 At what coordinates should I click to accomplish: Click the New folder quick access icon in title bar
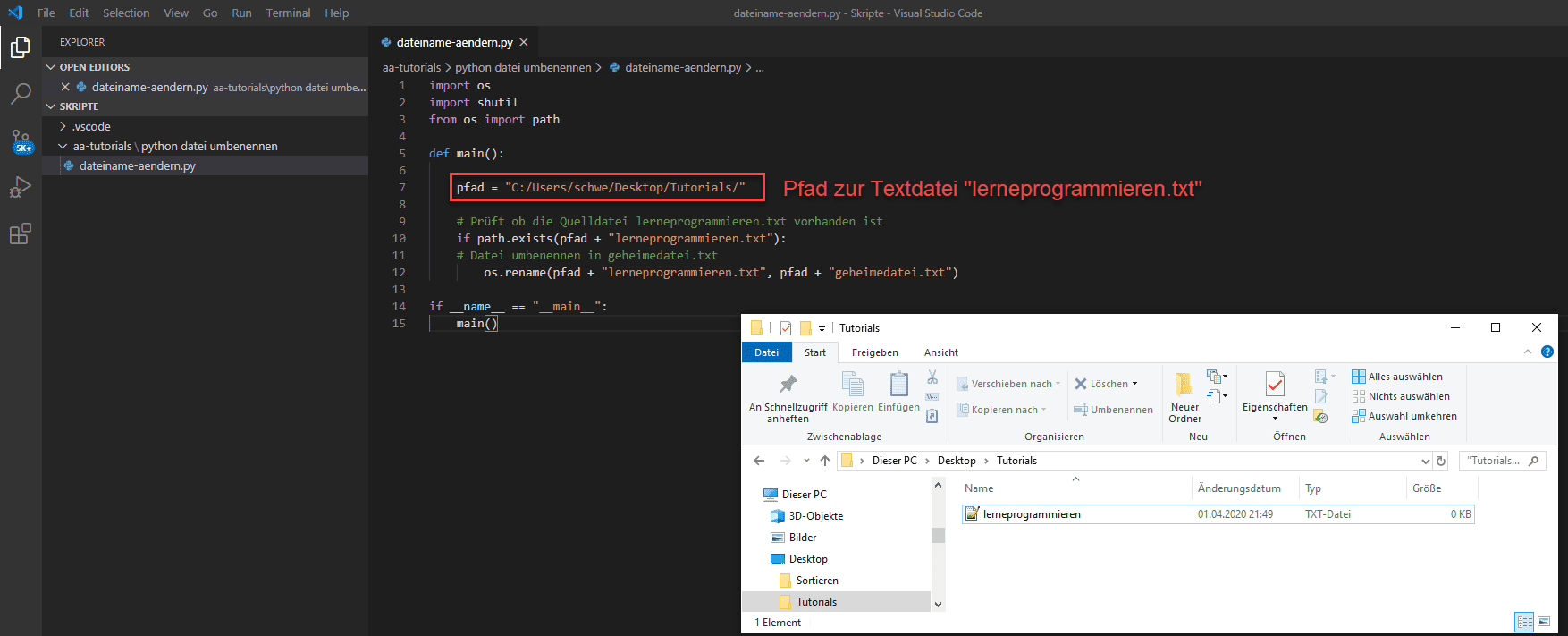tap(805, 328)
